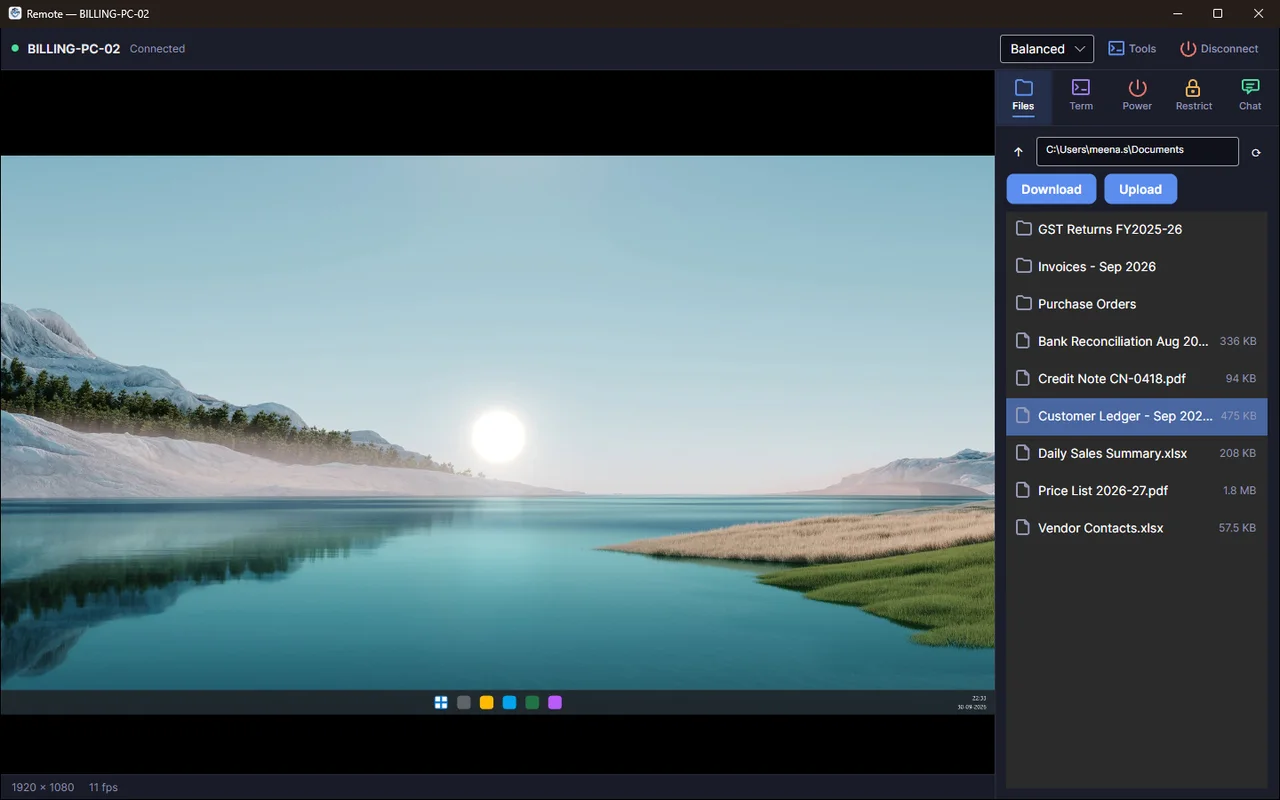Click the BILLING-PC-02 host name

point(74,48)
